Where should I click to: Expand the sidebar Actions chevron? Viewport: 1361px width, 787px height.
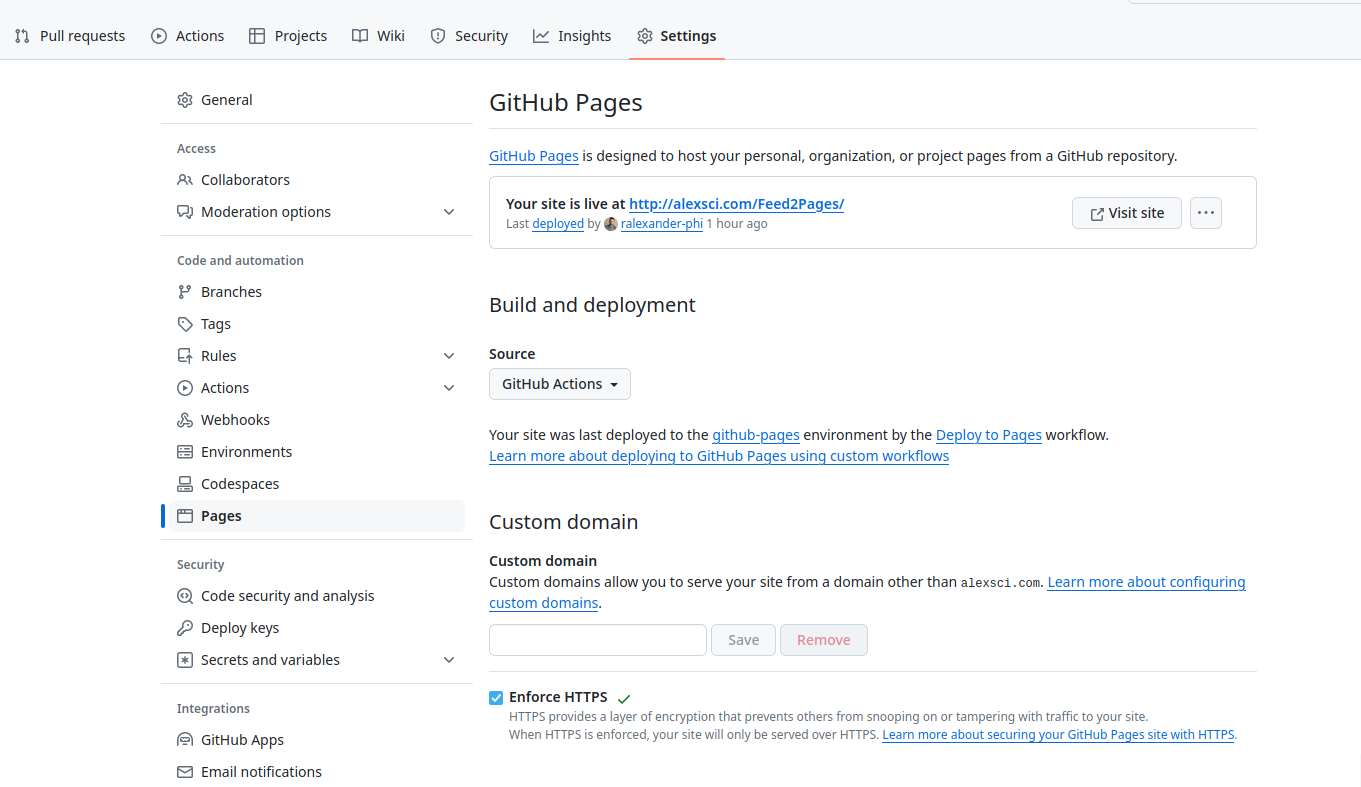(449, 388)
